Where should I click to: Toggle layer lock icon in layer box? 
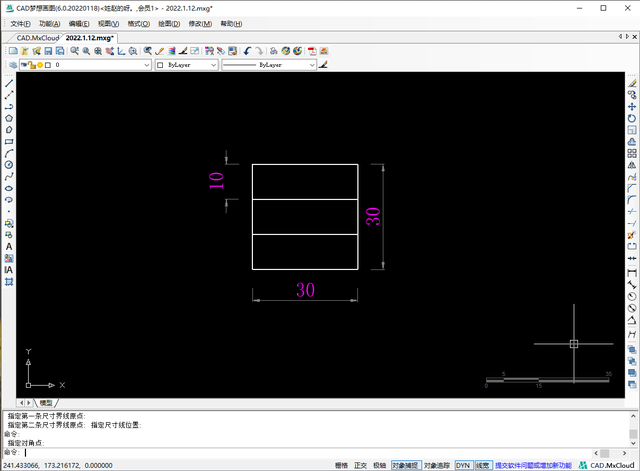tap(32, 65)
